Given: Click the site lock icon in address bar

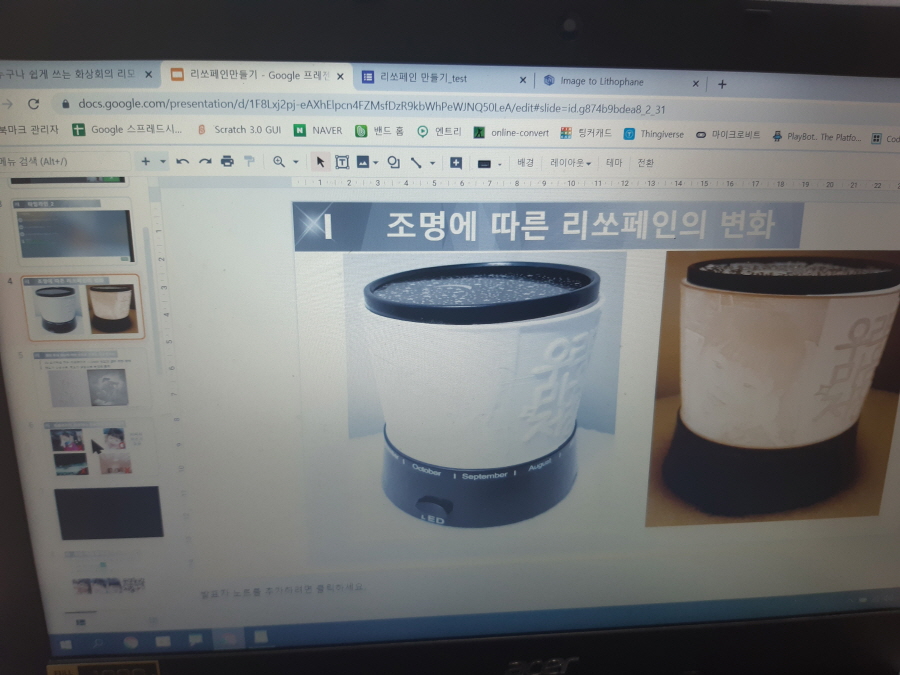Looking at the screenshot, I should (65, 104).
